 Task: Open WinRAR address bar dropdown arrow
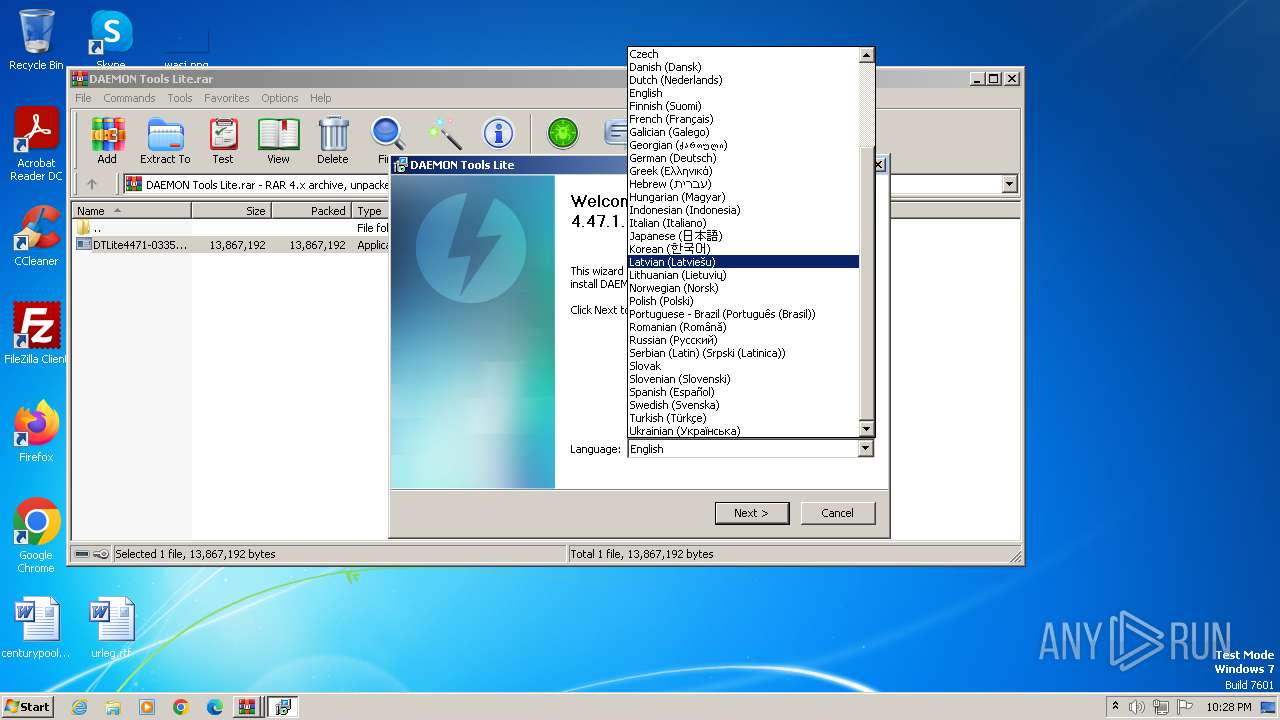pos(1009,184)
